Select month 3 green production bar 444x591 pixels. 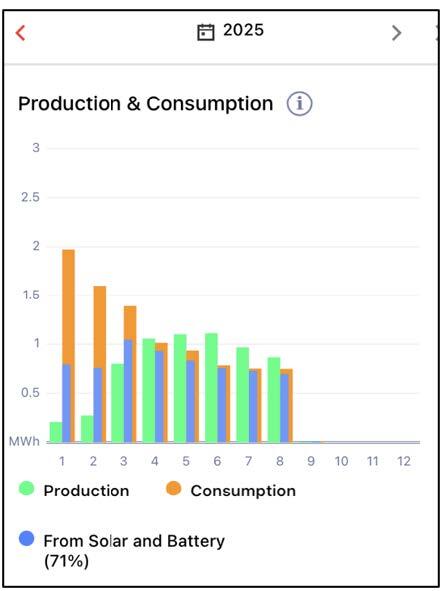[118, 403]
